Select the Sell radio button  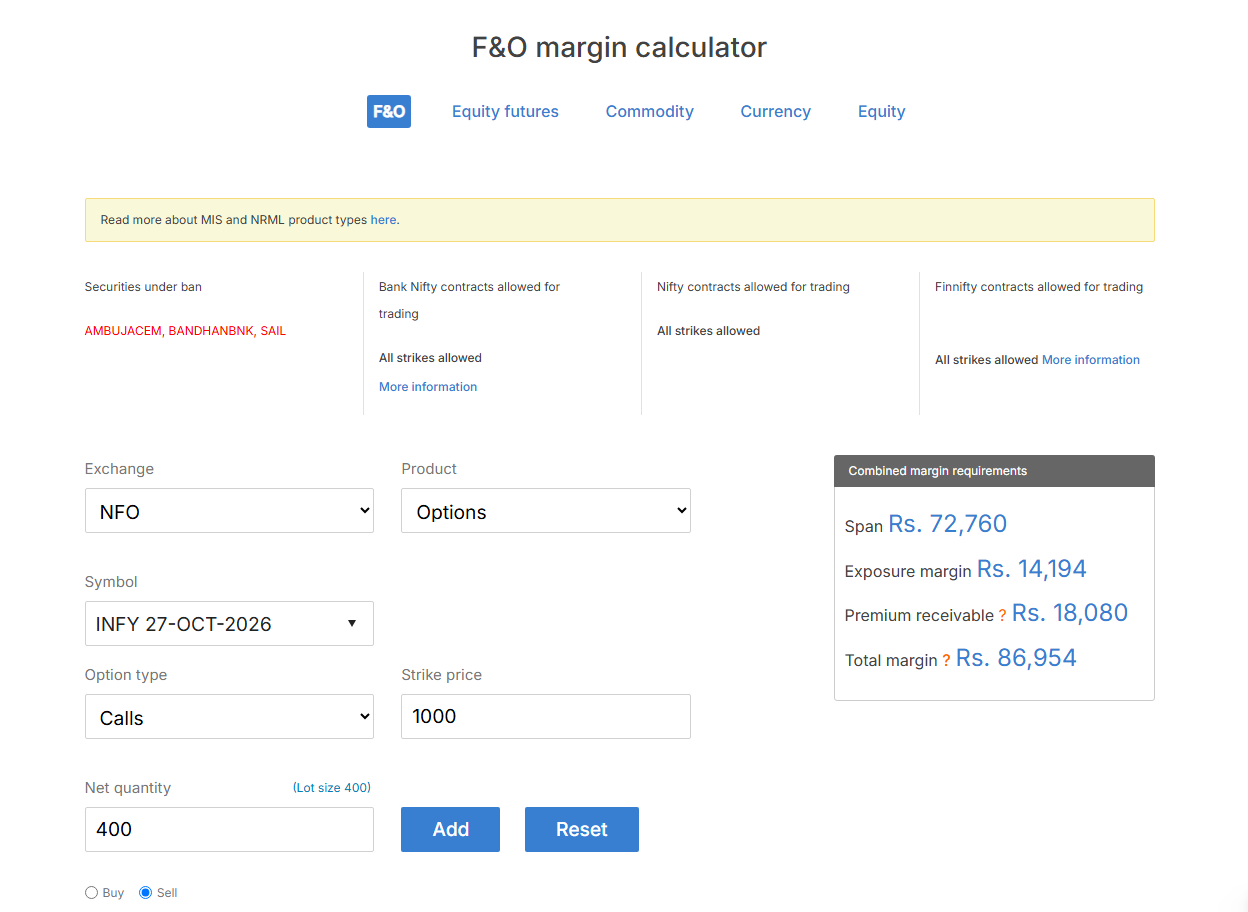coord(146,892)
